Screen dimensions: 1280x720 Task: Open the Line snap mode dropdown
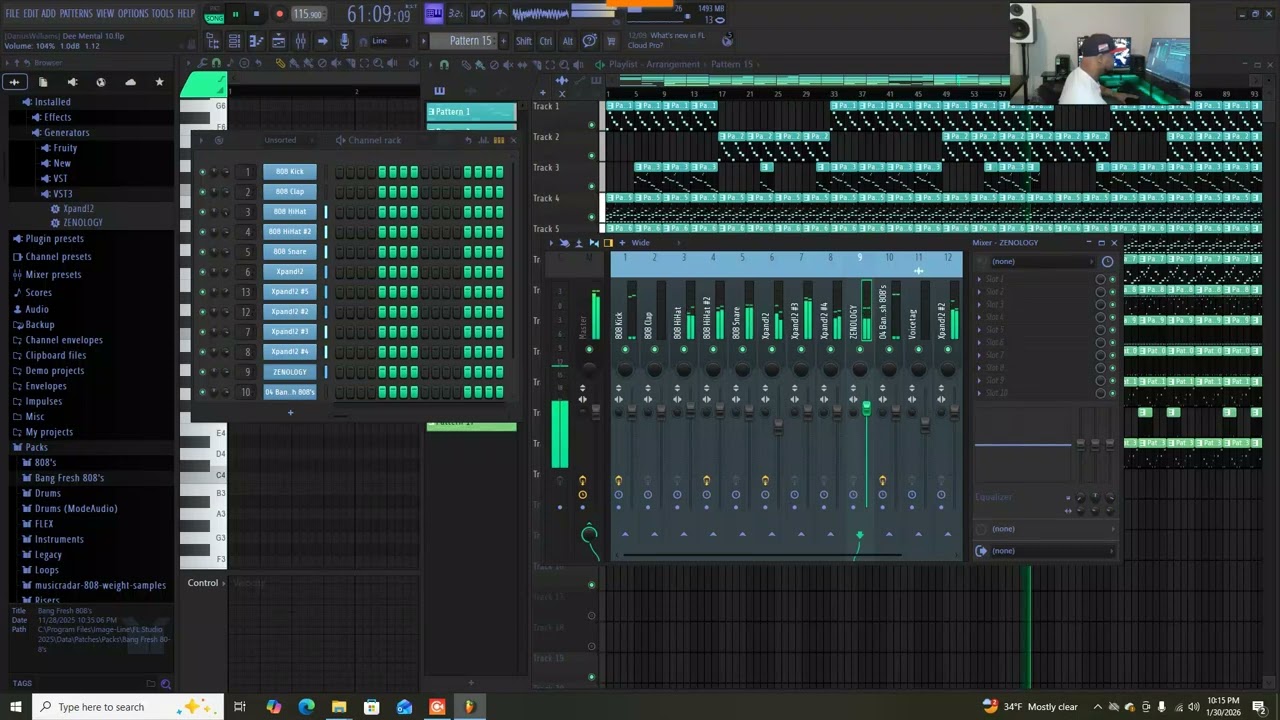click(391, 41)
